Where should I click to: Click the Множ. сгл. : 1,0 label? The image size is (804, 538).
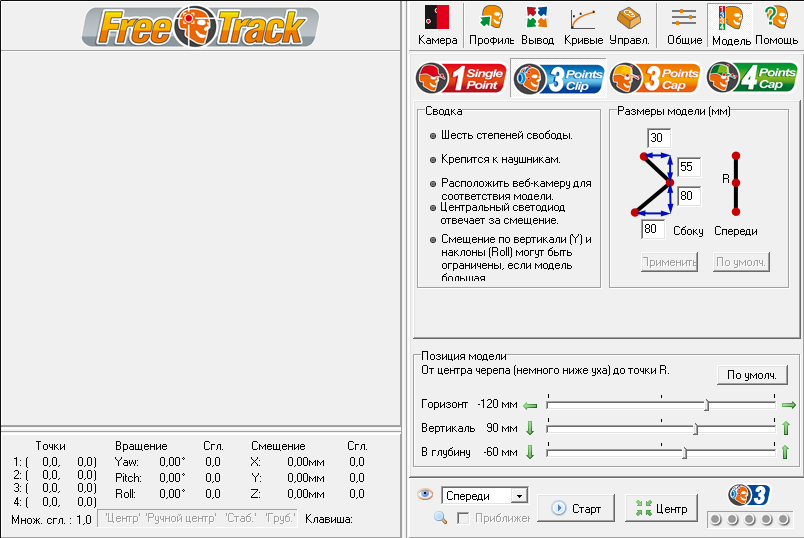tap(51, 520)
